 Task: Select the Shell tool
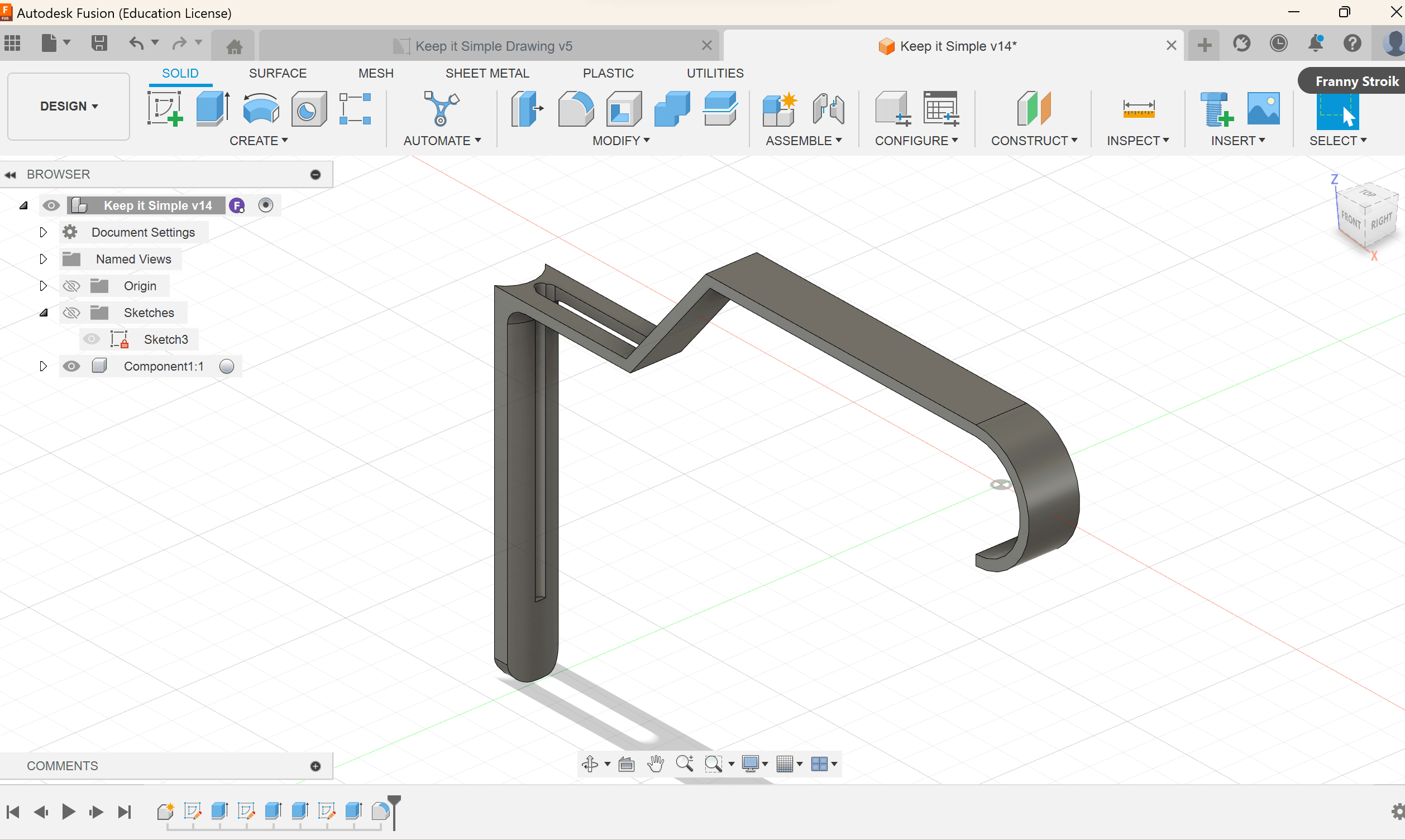[624, 109]
